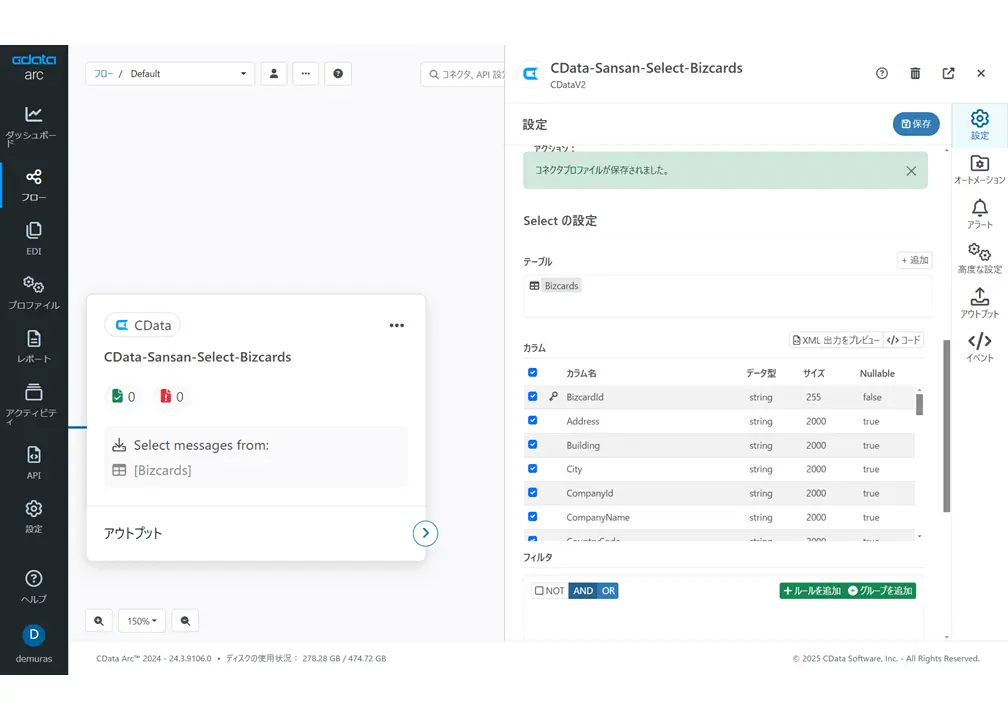
Task: Open the connector card three-dot menu
Action: click(x=397, y=325)
